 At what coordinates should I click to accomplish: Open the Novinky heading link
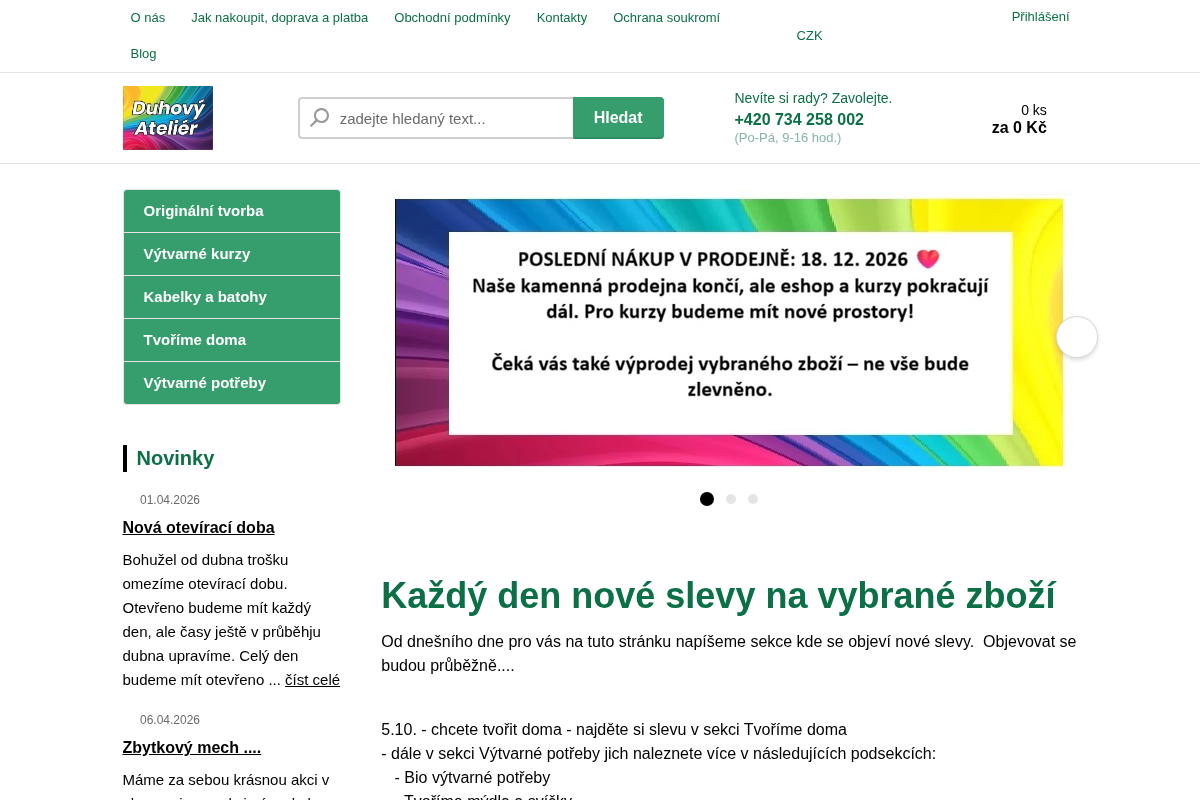click(175, 458)
